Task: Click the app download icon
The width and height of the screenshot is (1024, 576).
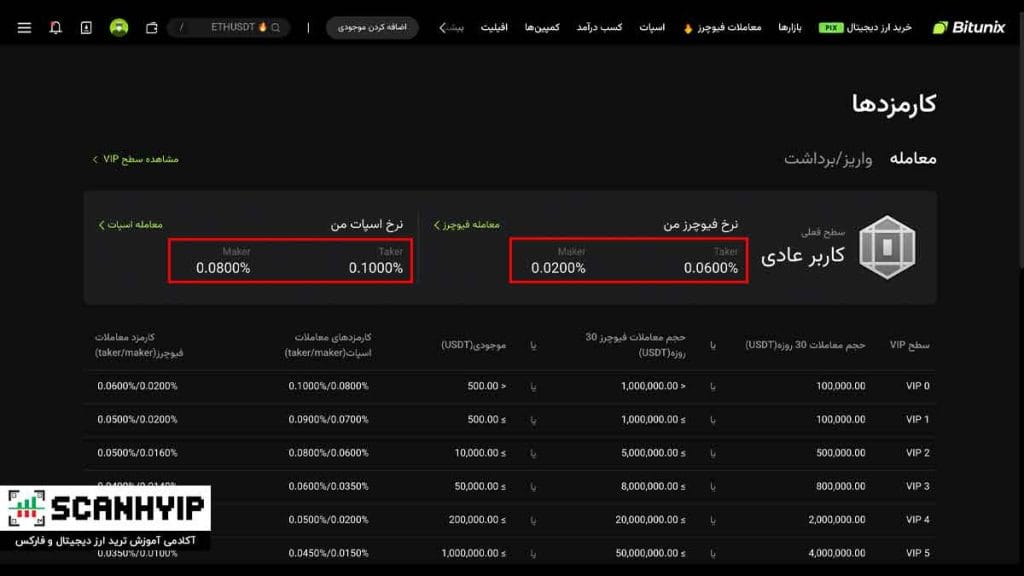Action: pos(86,27)
